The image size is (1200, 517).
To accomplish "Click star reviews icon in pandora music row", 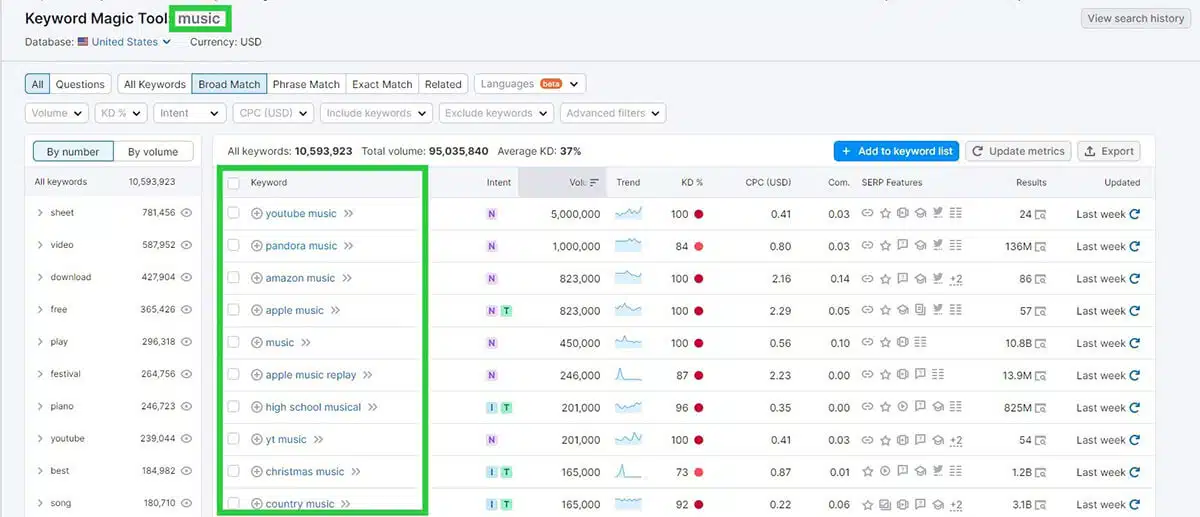I will click(885, 246).
